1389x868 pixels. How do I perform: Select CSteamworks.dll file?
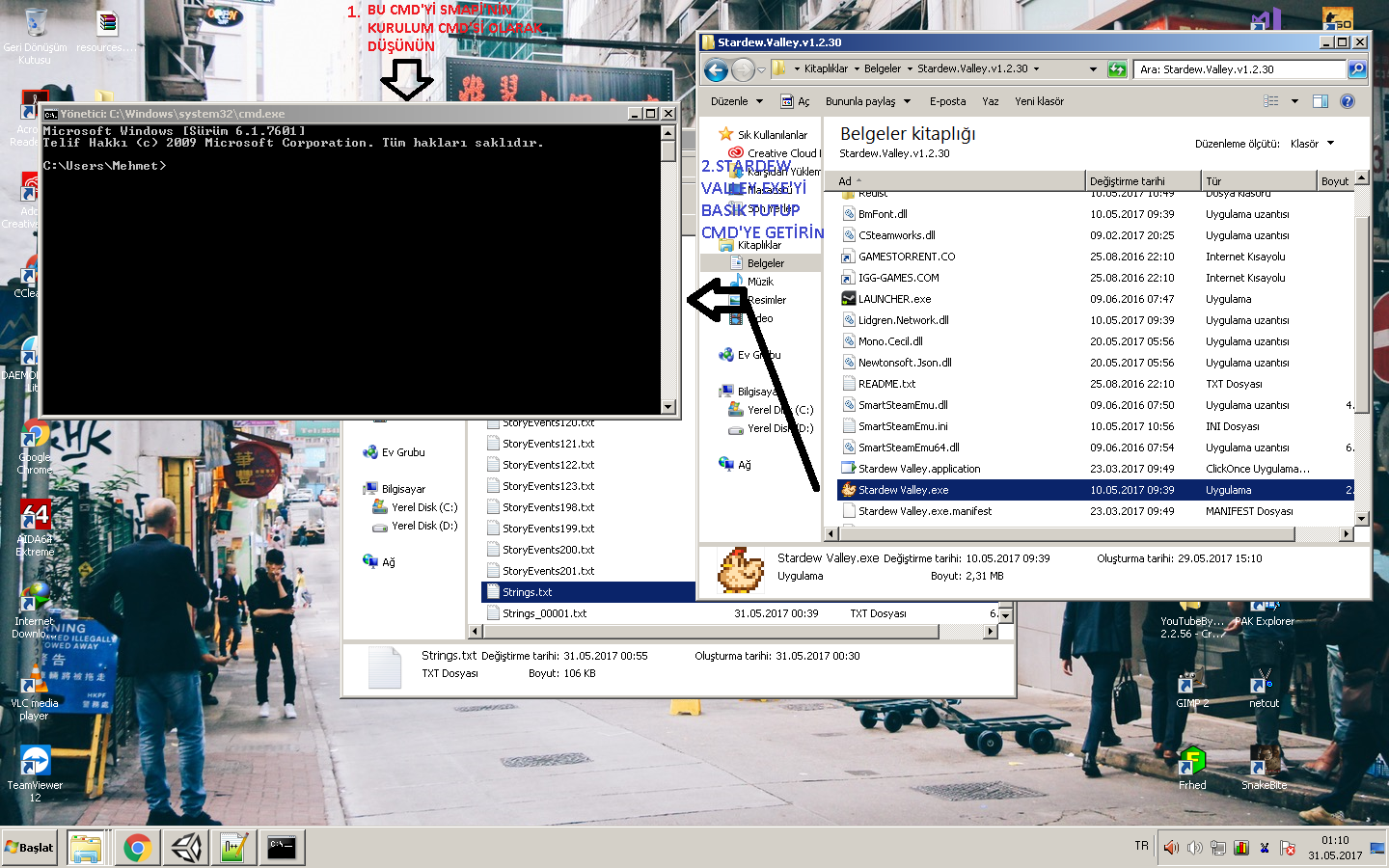[896, 235]
